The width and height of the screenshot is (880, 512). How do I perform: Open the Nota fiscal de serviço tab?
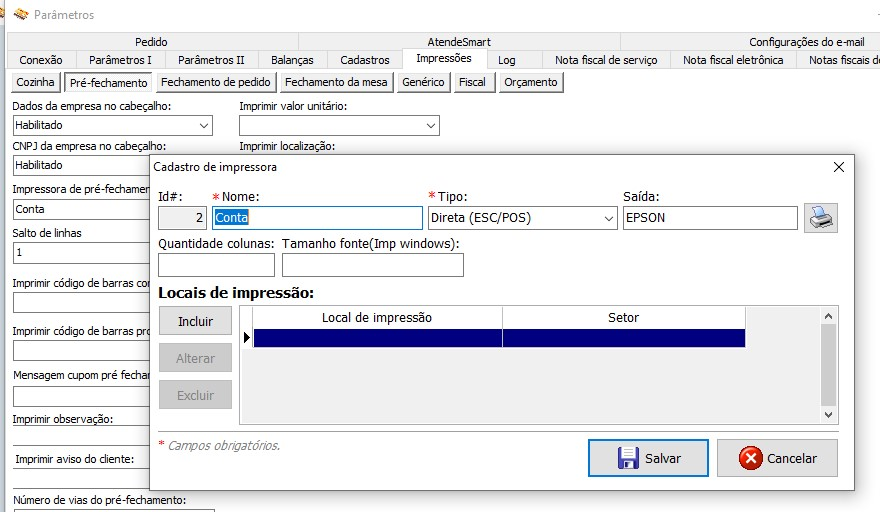606,60
